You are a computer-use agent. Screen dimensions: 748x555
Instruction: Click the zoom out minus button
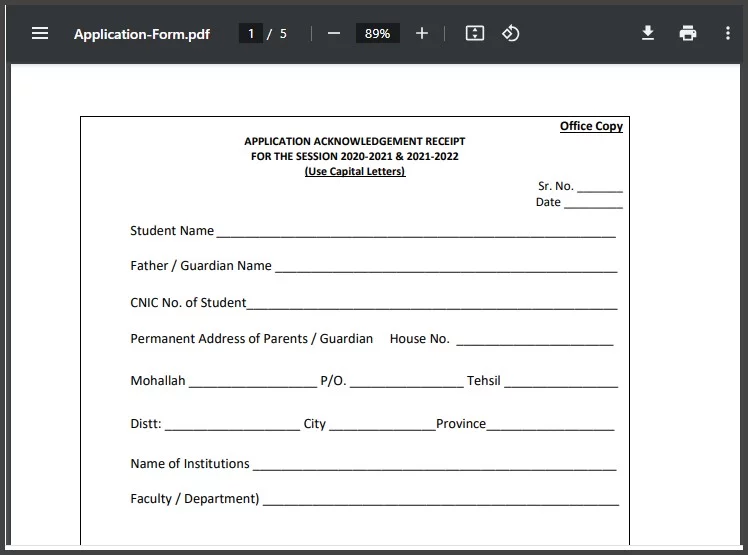pyautogui.click(x=334, y=33)
